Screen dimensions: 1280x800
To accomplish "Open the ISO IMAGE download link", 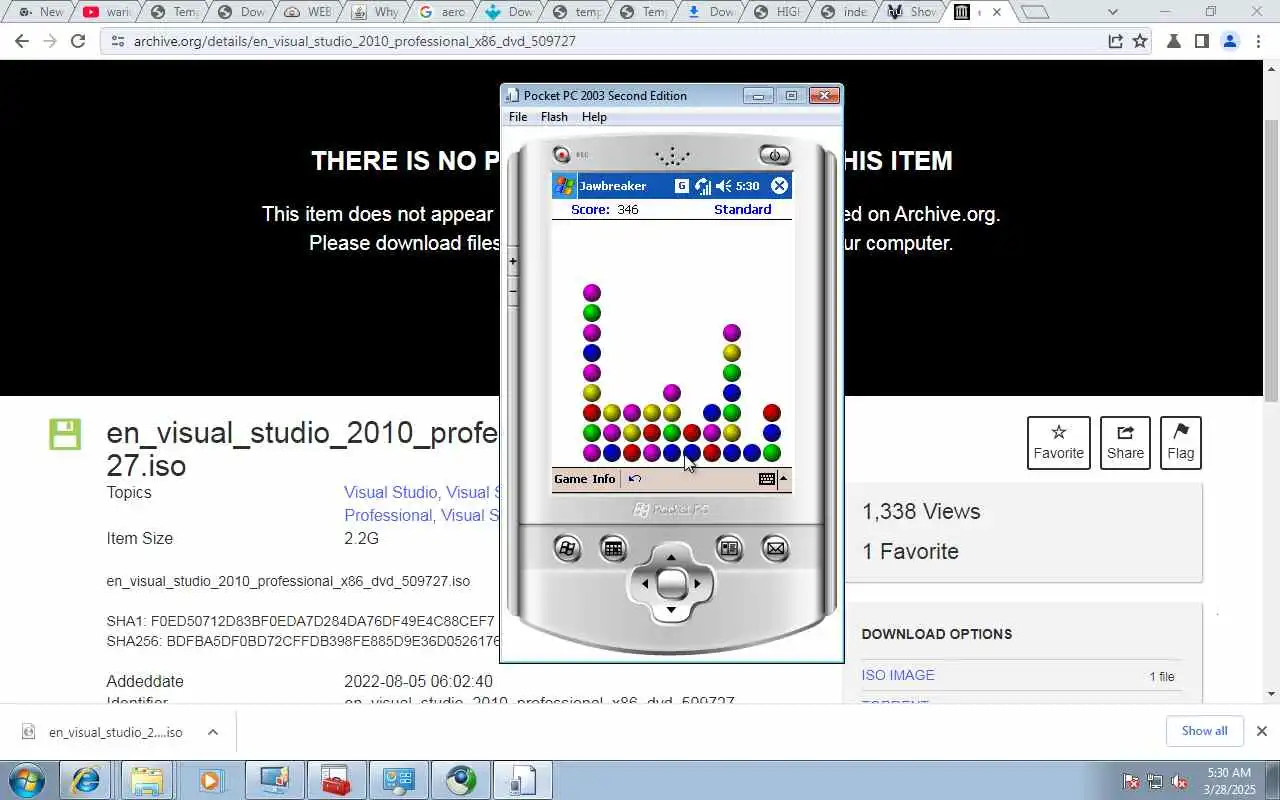I will click(x=898, y=675).
